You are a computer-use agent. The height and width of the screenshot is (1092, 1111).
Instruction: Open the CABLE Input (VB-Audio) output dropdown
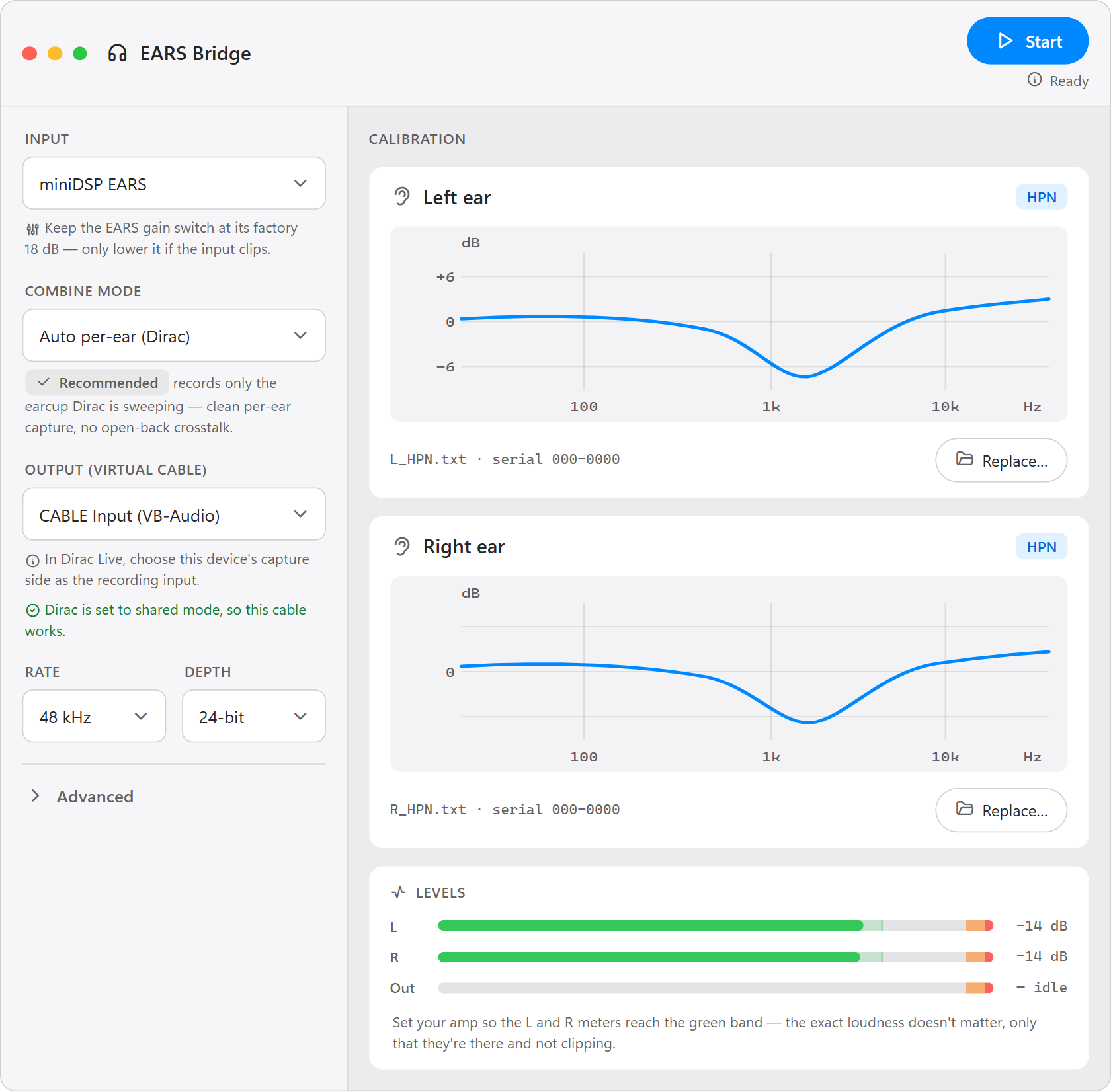tap(174, 514)
